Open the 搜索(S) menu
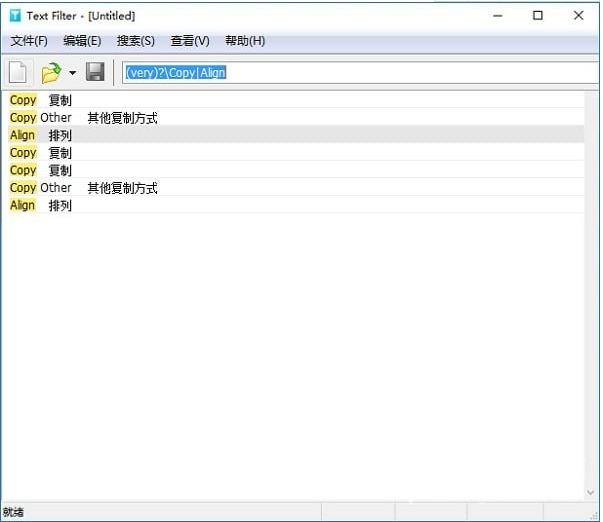The image size is (603, 522). click(136, 41)
